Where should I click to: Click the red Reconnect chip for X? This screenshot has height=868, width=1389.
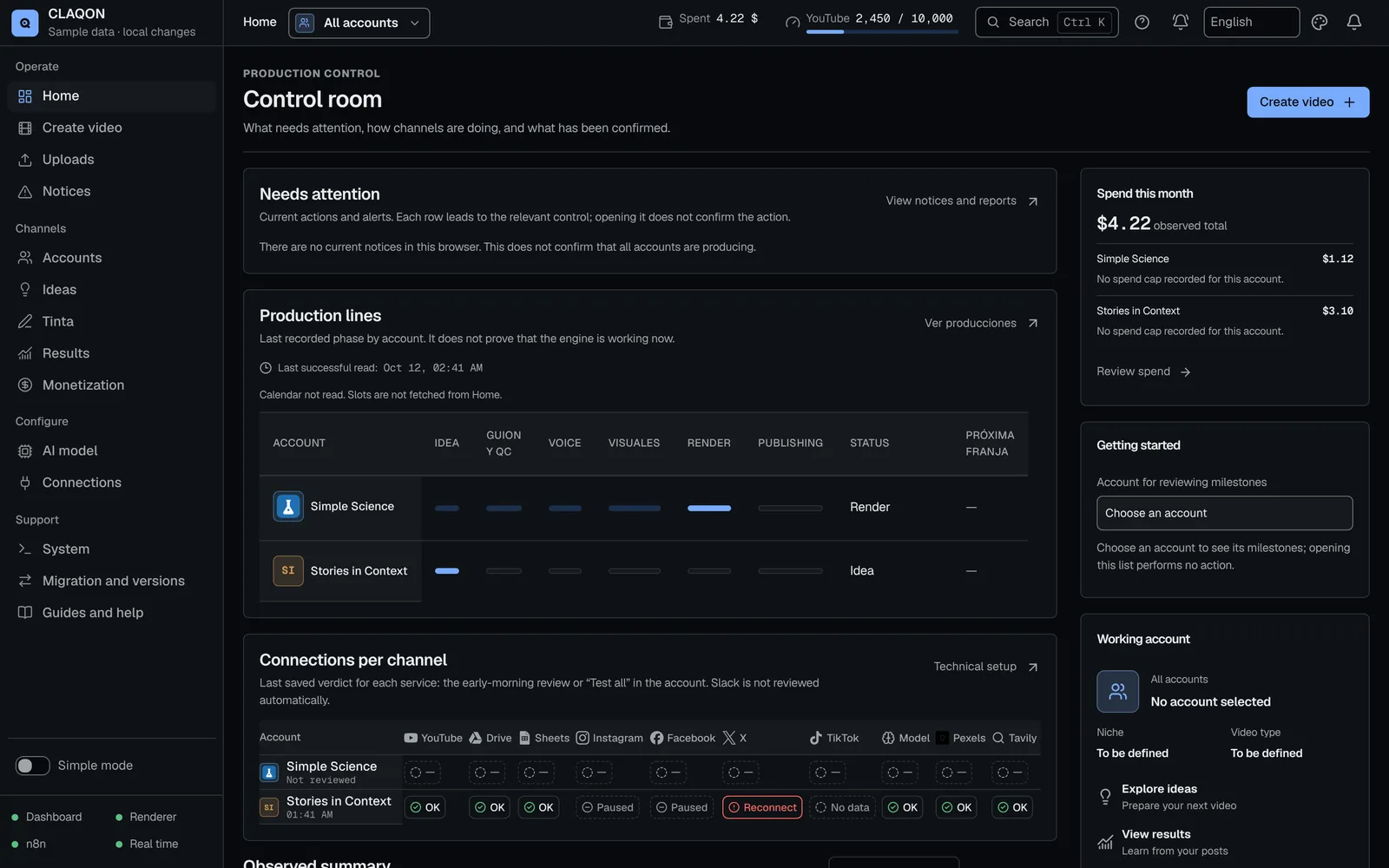(x=762, y=808)
